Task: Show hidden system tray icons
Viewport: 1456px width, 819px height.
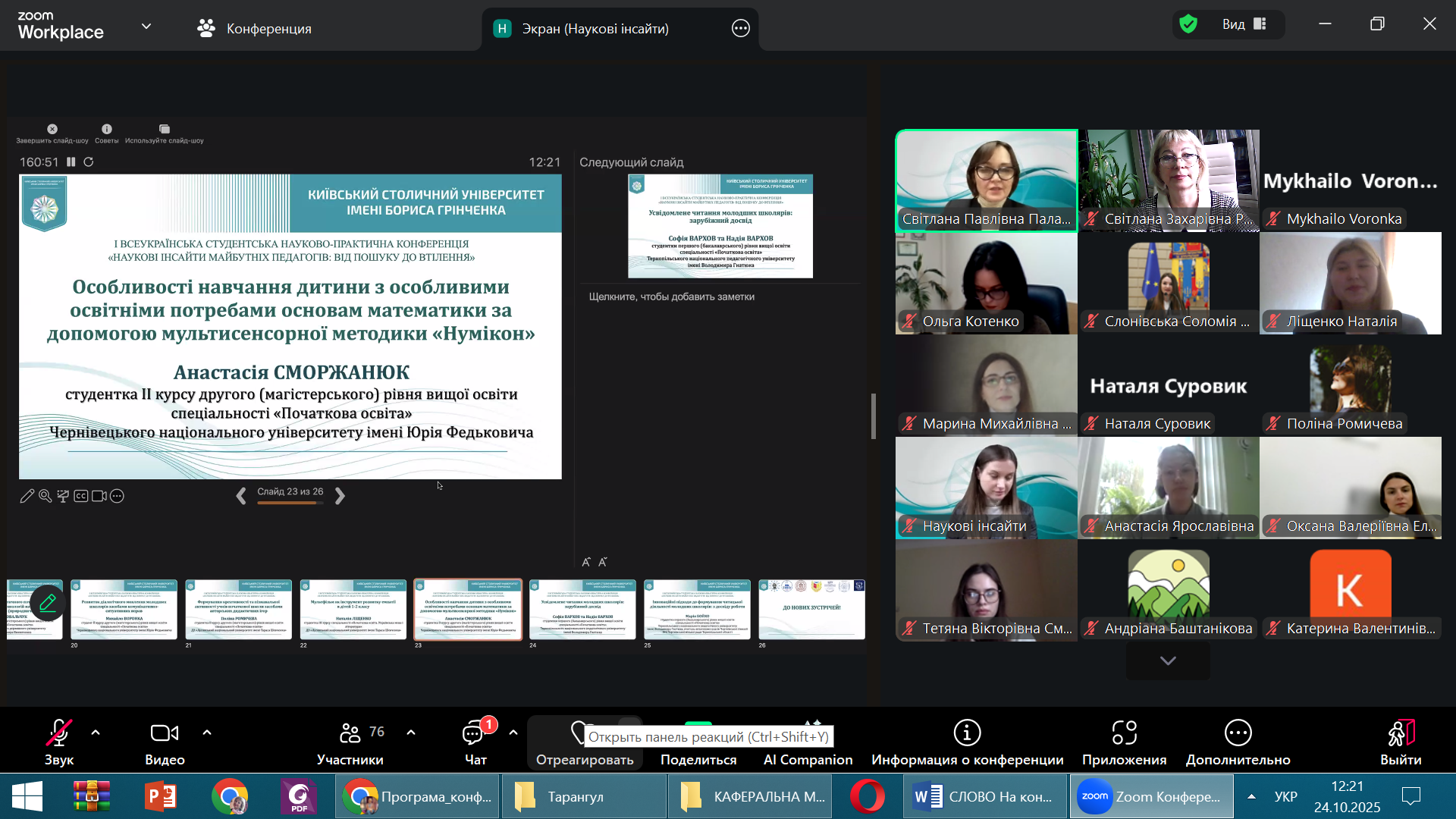Action: tap(1252, 796)
